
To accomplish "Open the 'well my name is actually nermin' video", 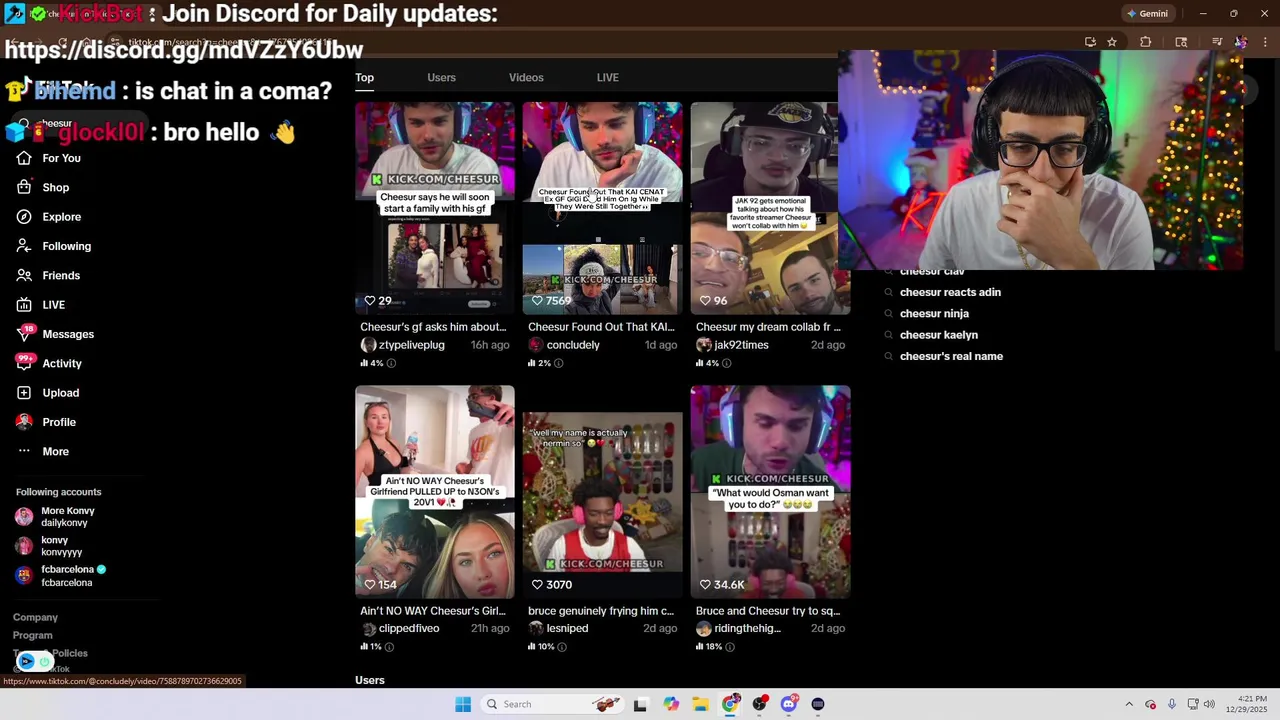I will pyautogui.click(x=603, y=492).
